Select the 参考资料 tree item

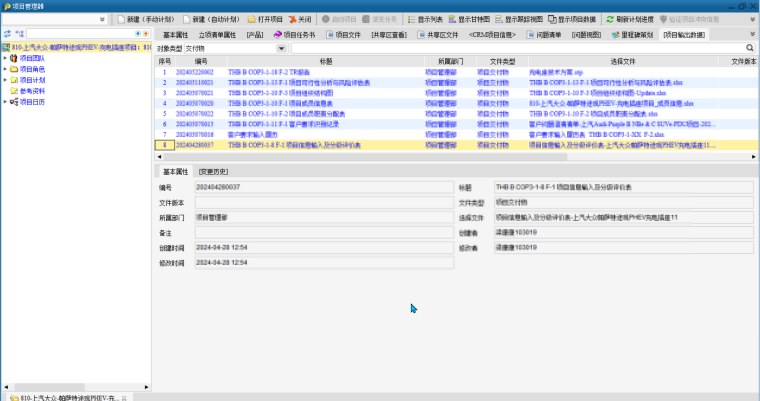coord(32,91)
